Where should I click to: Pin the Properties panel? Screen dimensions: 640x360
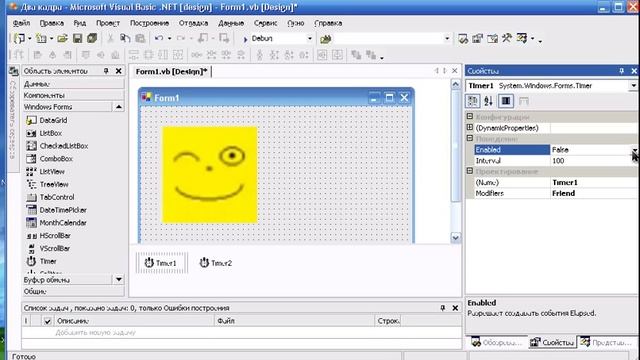point(621,71)
